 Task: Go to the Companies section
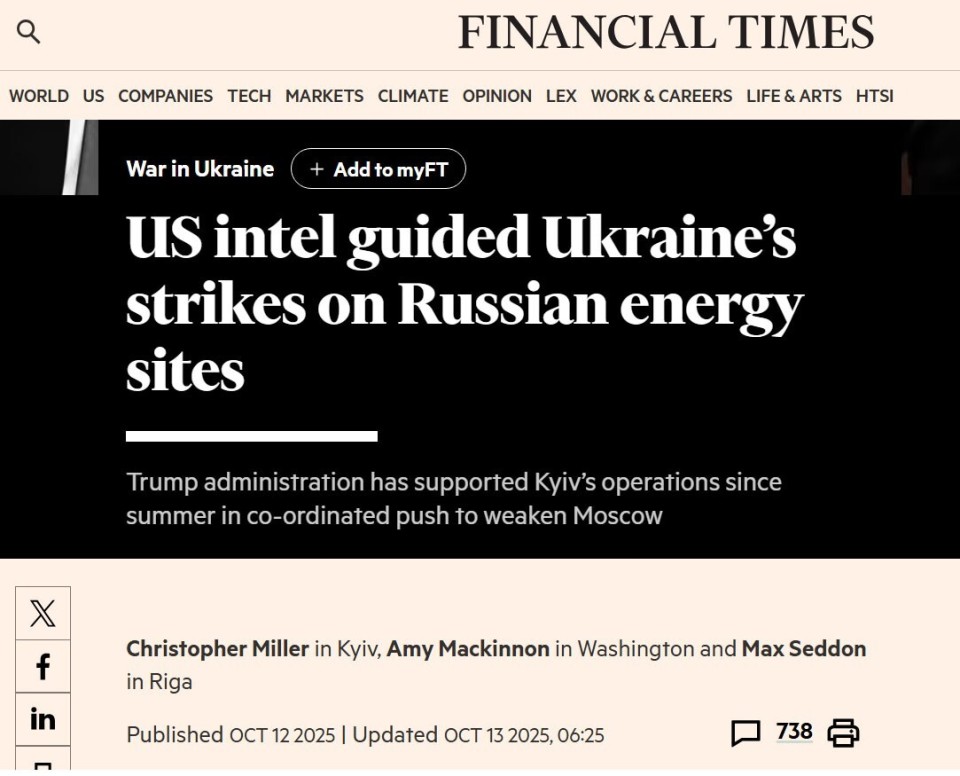click(x=165, y=96)
